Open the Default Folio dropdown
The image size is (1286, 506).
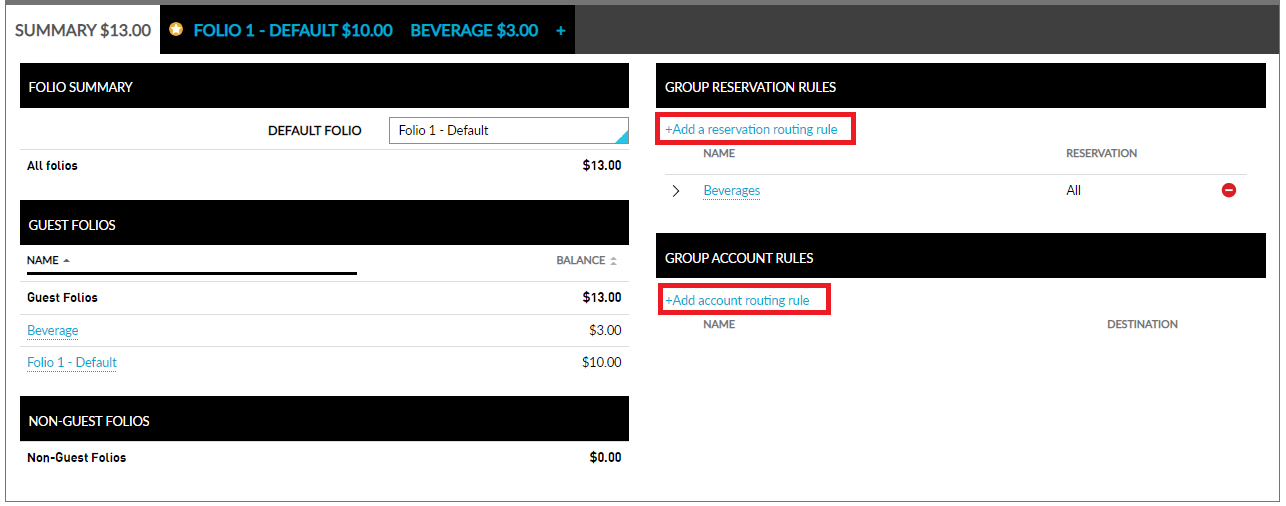pyautogui.click(x=508, y=131)
